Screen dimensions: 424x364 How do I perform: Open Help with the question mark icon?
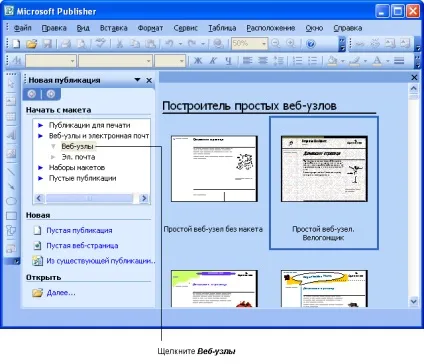[311, 44]
